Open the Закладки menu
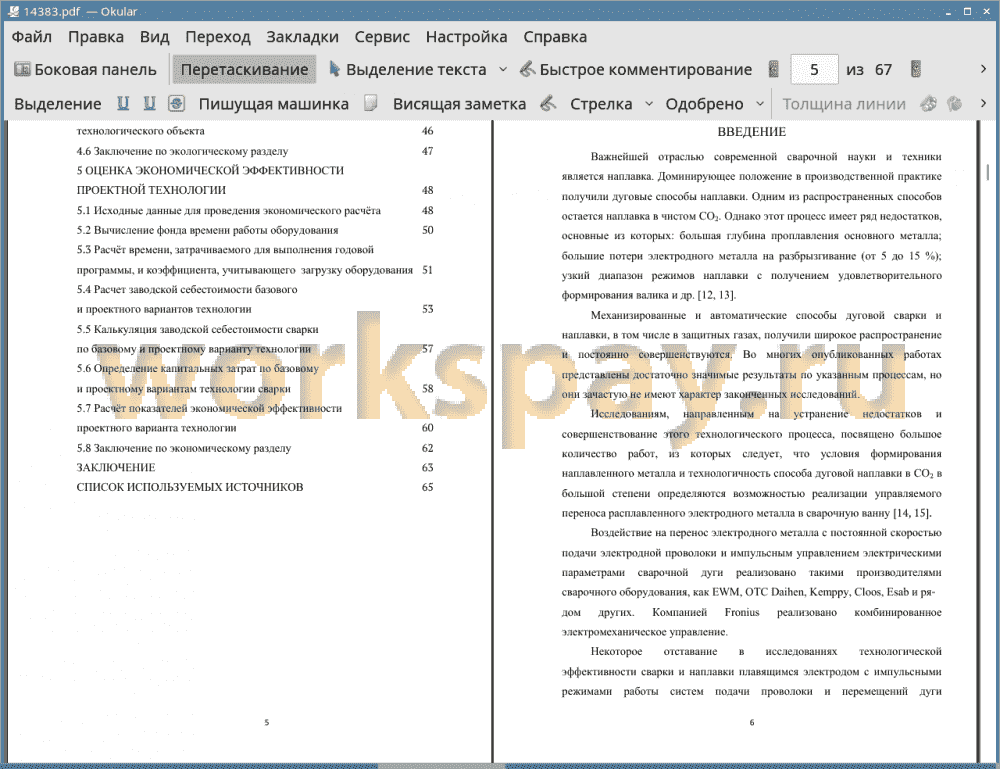1000x769 pixels. point(302,37)
